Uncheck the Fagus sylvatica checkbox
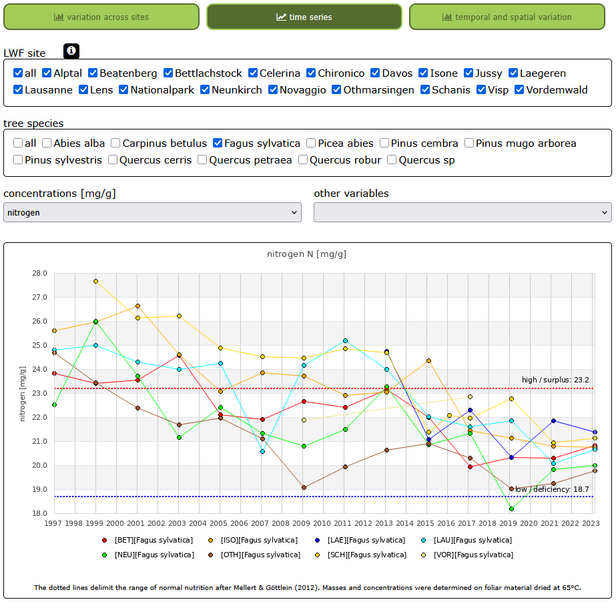This screenshot has width=616, height=612. point(218,143)
